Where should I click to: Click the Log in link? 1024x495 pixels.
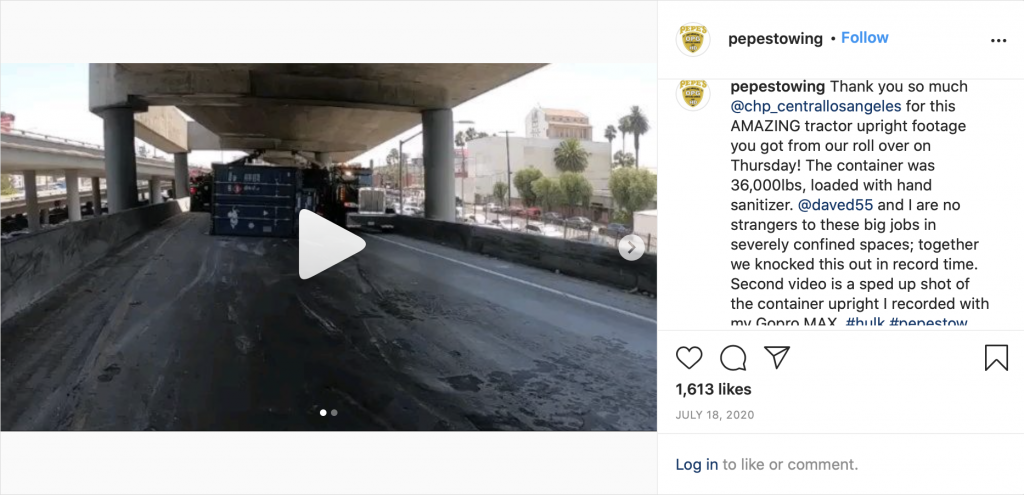[x=696, y=465]
